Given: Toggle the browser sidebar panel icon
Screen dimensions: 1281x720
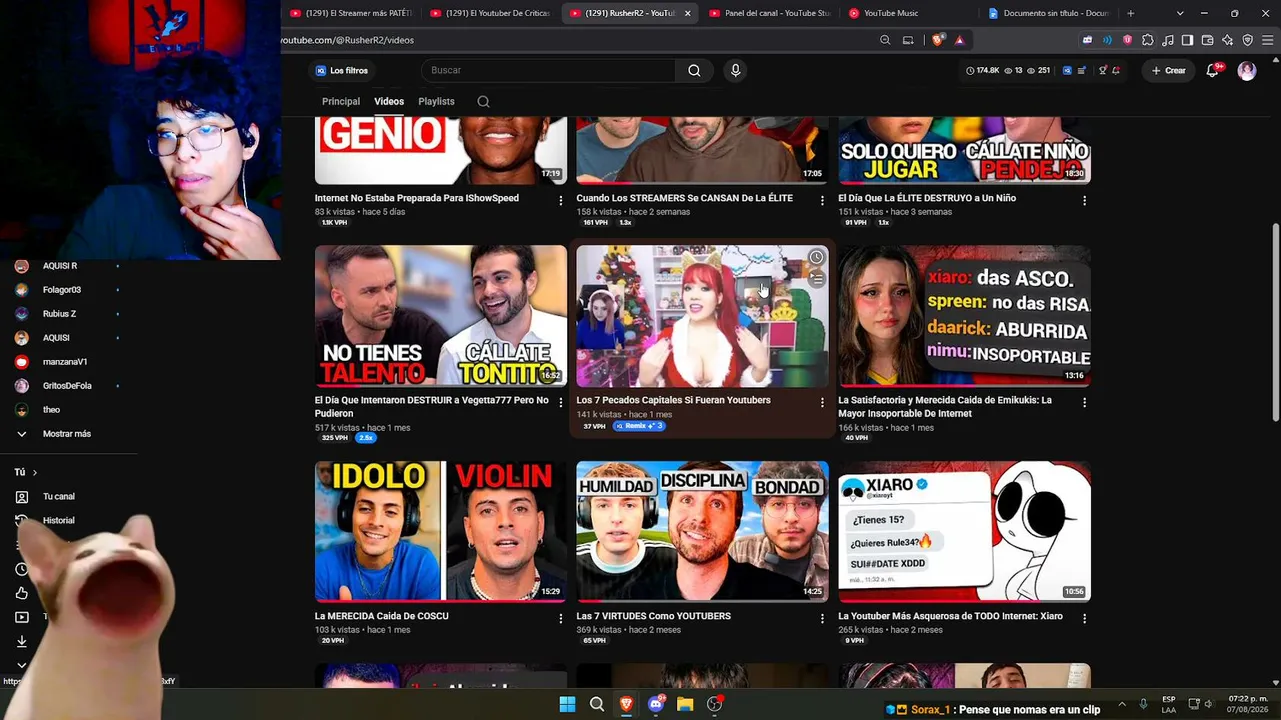Looking at the screenshot, I should pos(1187,40).
